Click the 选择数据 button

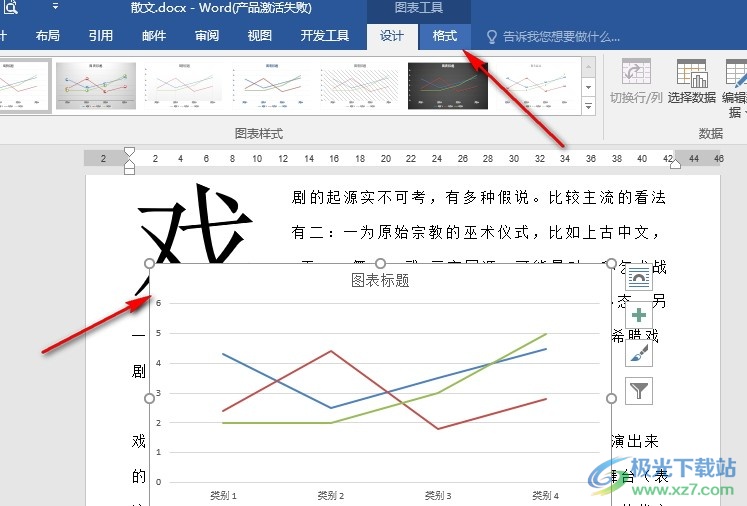(691, 81)
